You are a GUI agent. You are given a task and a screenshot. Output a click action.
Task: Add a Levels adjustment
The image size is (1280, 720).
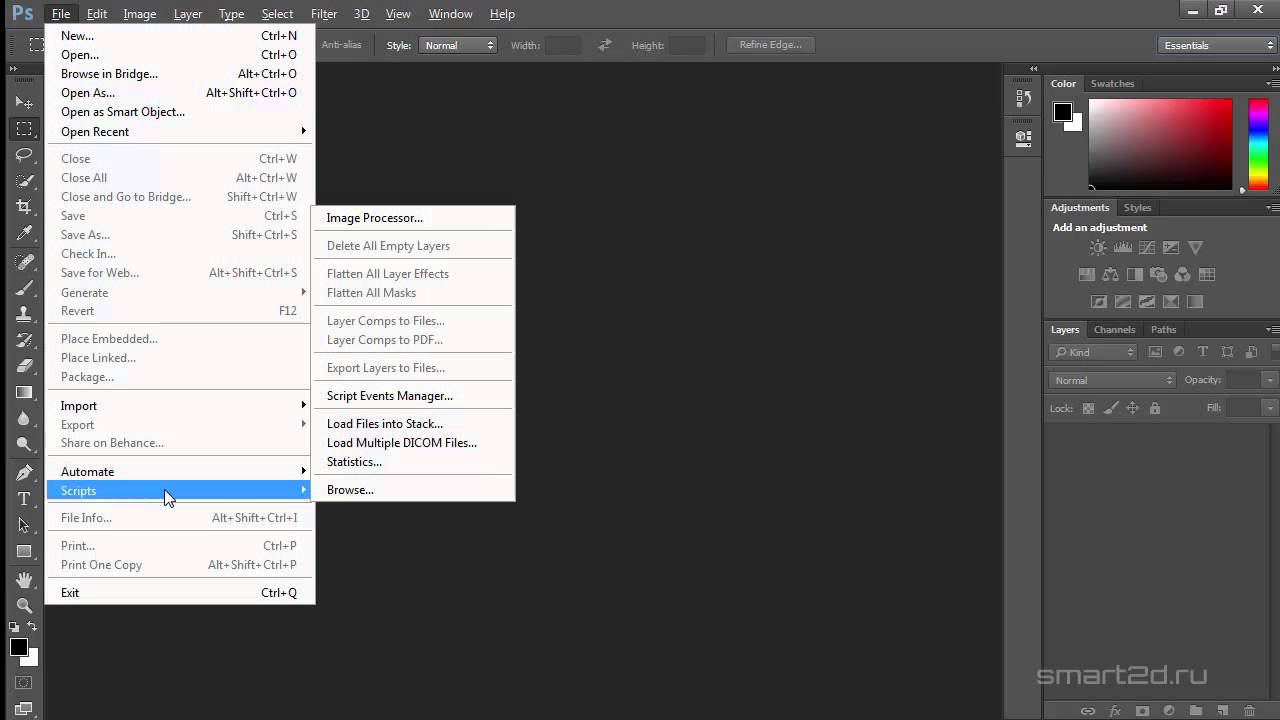click(1122, 248)
